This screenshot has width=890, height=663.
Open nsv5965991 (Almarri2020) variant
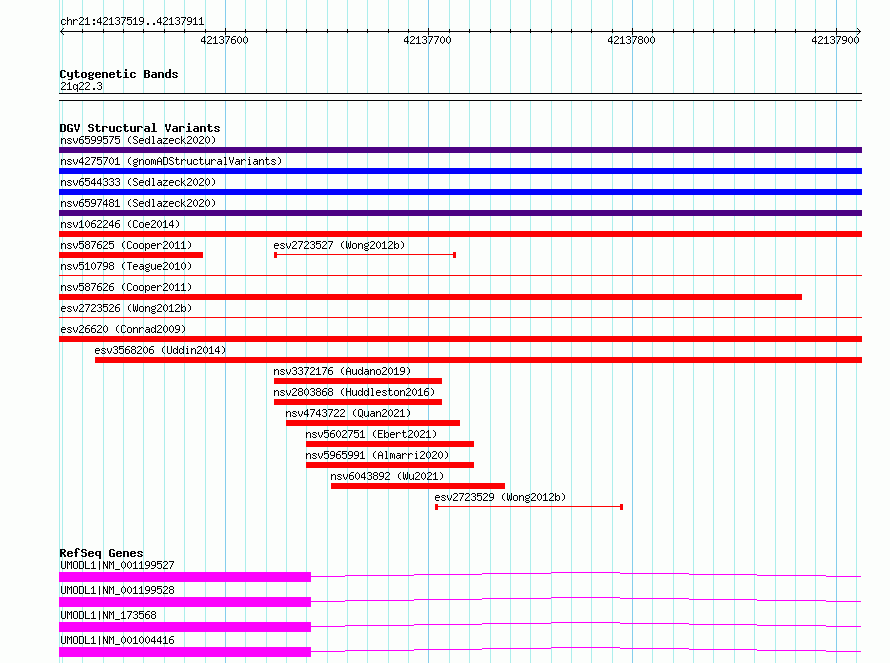pos(377,455)
